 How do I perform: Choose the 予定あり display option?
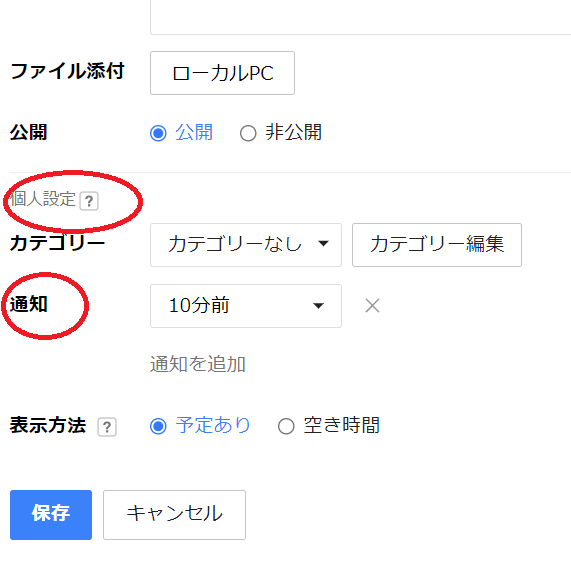click(158, 426)
